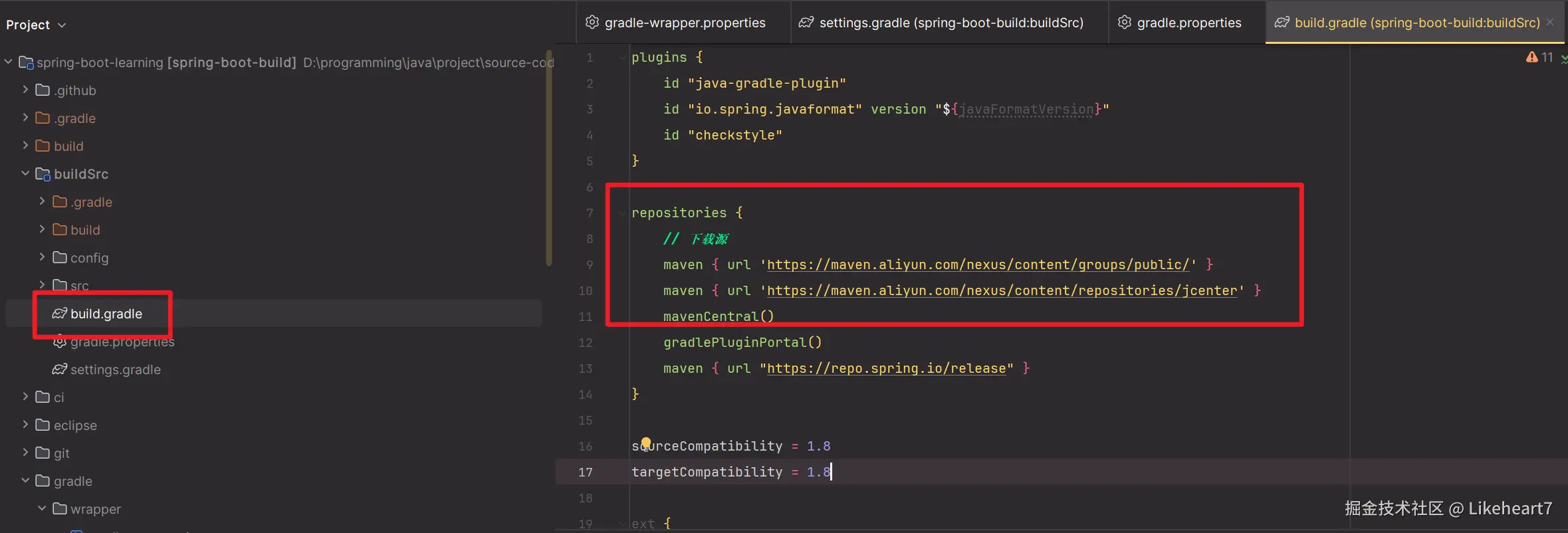
Task: Click sourceCompatibility text on line 16
Action: pos(707,446)
